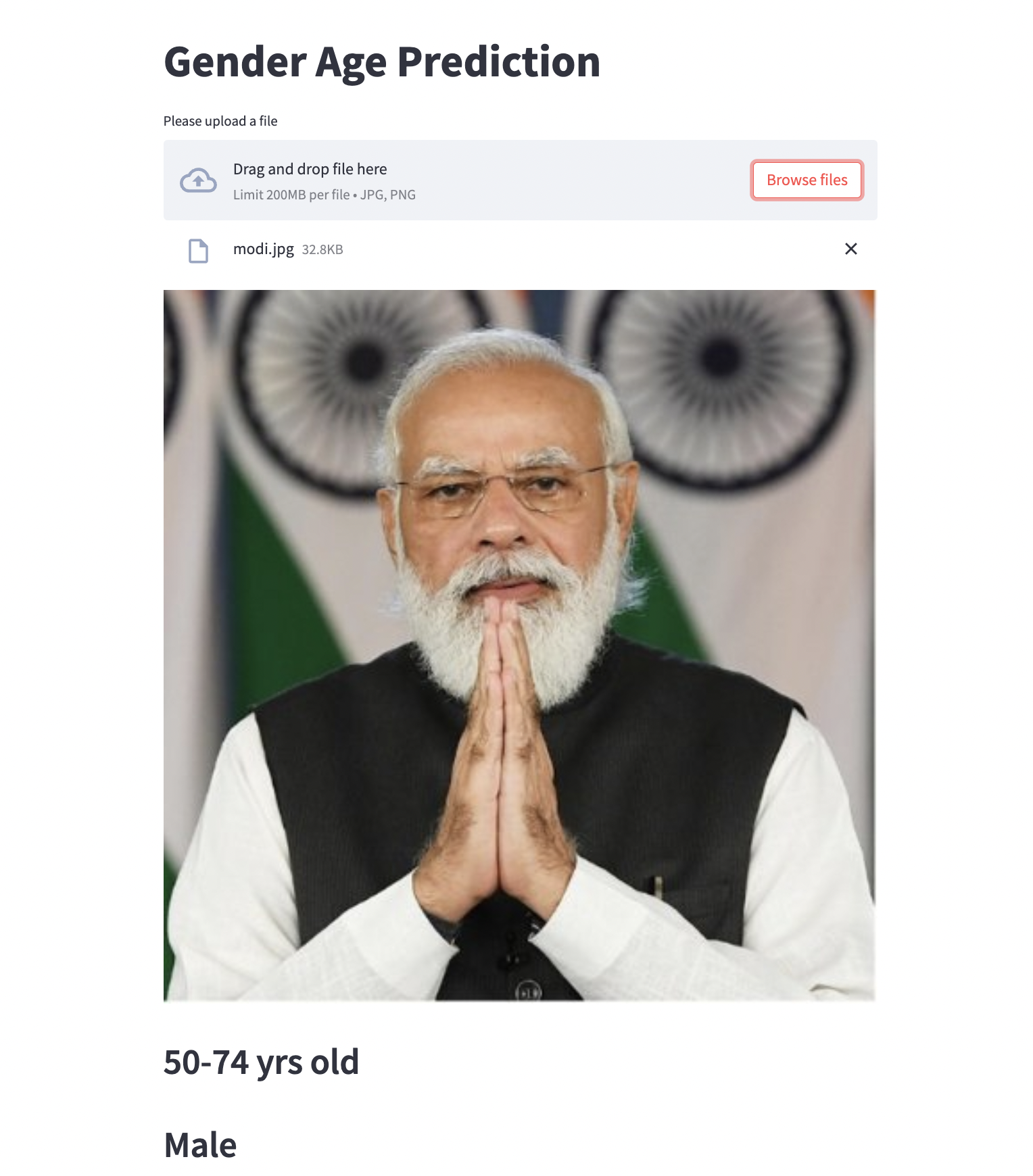Remove the modi.jpg file with X
The width and height of the screenshot is (1033, 1176).
click(850, 249)
